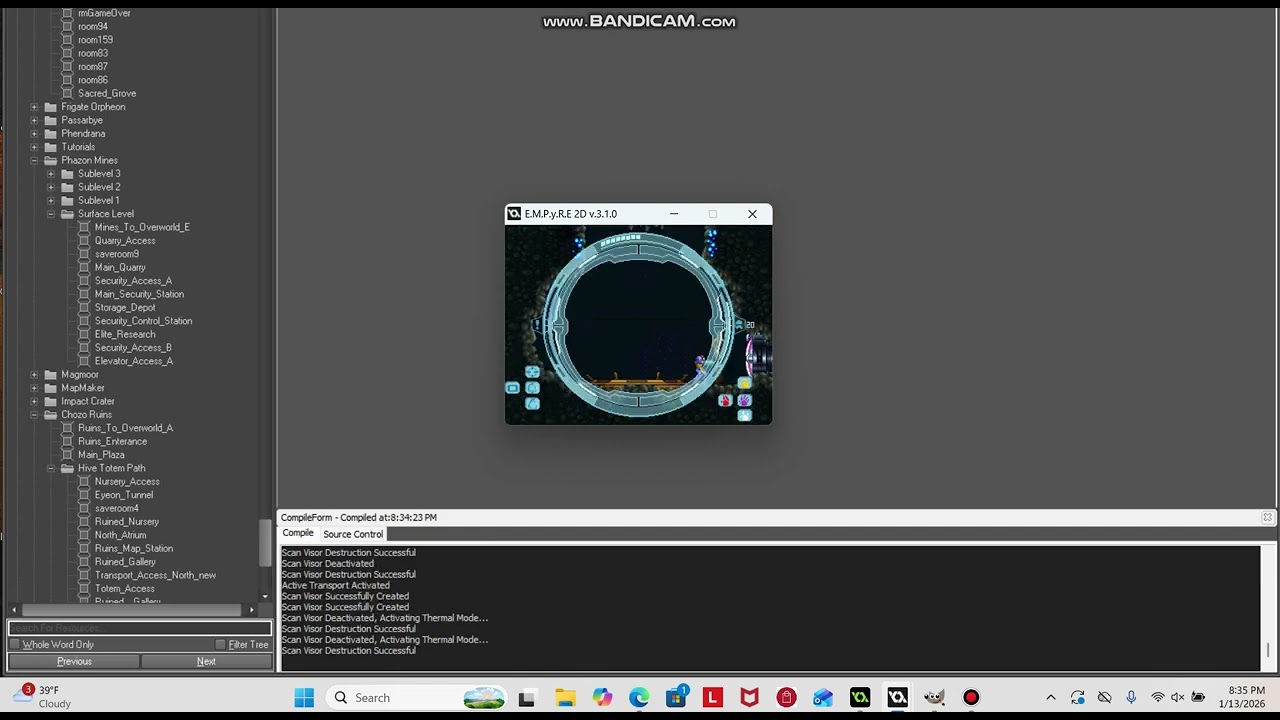Switch to the running E.M.P.y.R.E game taskbar icon

(x=897, y=697)
